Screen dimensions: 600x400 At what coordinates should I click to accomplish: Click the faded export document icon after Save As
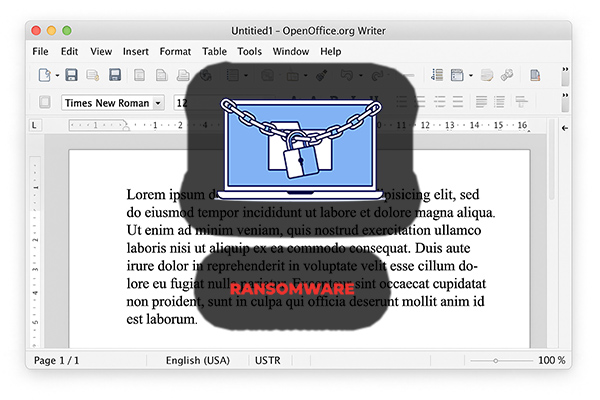tap(139, 75)
